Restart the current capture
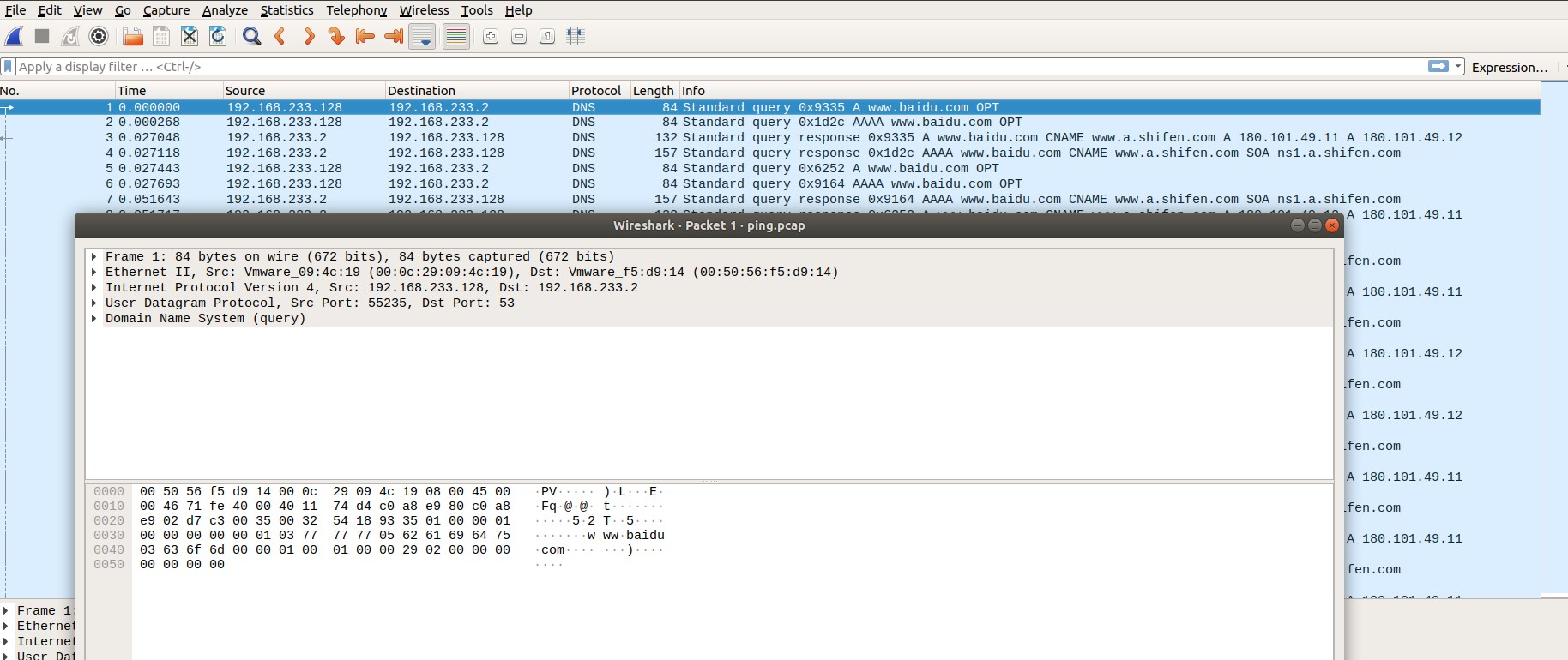The image size is (1568, 660). tap(70, 36)
